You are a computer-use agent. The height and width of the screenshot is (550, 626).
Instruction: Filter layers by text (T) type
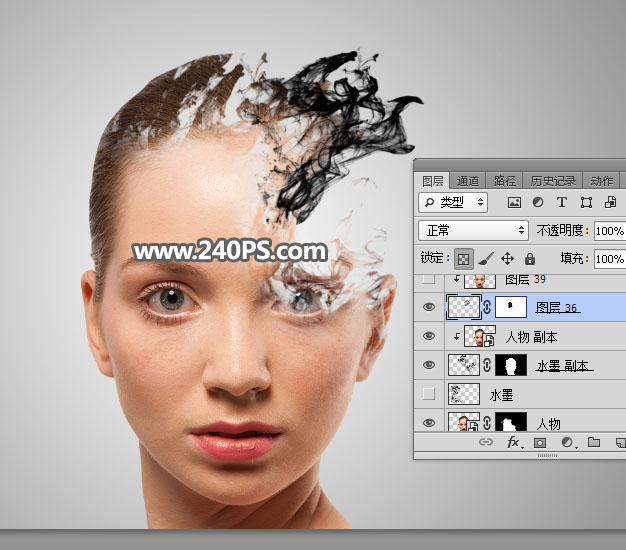[x=562, y=202]
